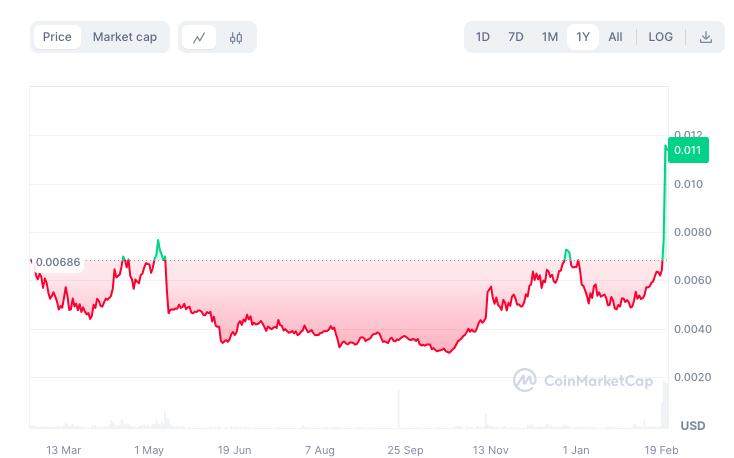Toggle LOG scale on chart
The height and width of the screenshot is (458, 734).
coord(660,37)
